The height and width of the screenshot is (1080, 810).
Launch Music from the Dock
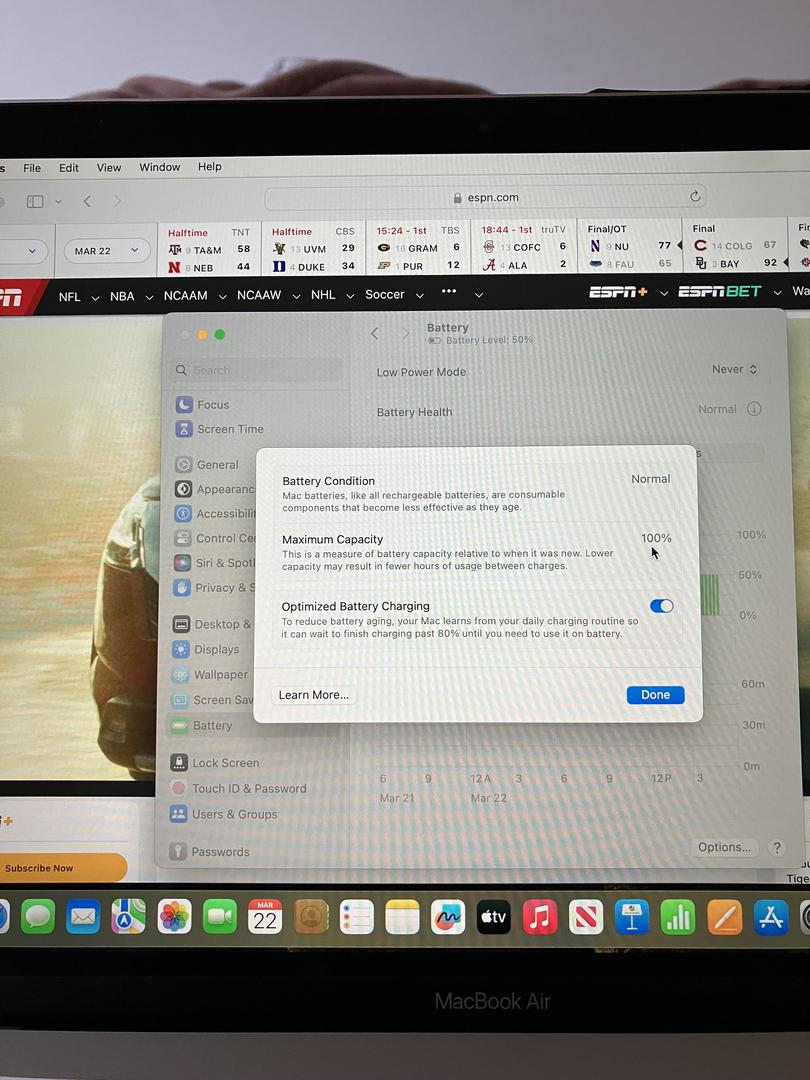click(x=540, y=917)
